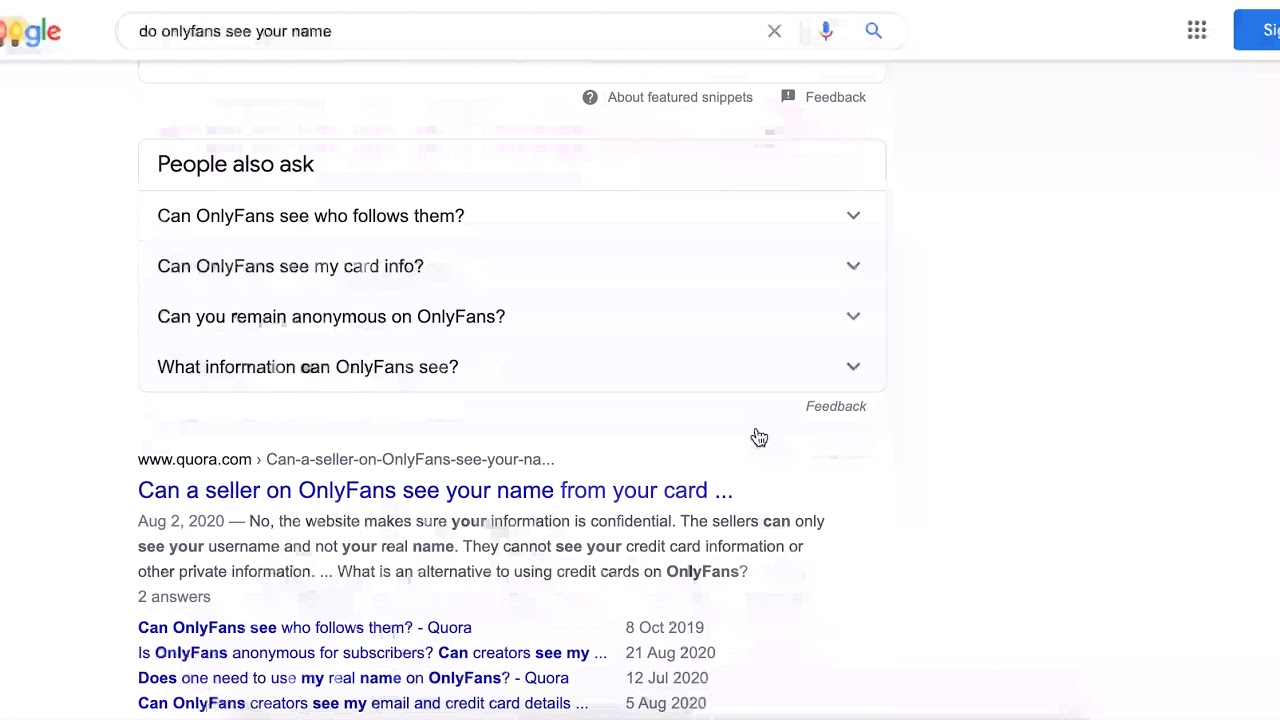Click date '12 Jul 2020'
Image resolution: width=1280 pixels, height=720 pixels.
pyautogui.click(x=666, y=678)
